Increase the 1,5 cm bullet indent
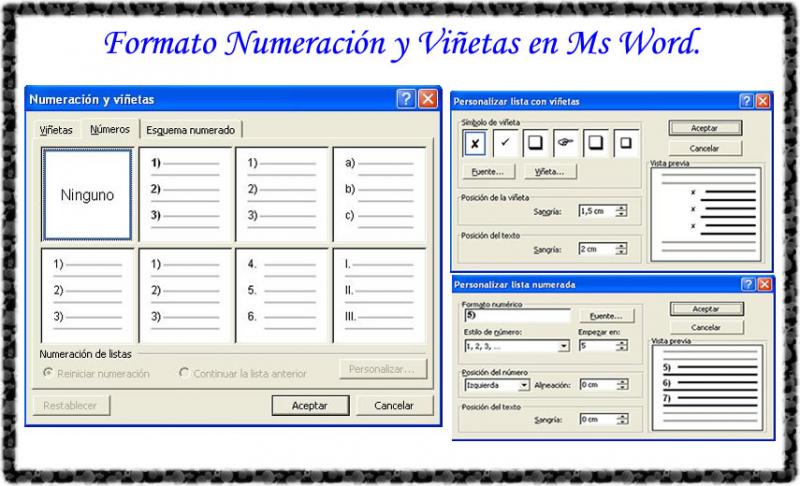This screenshot has width=800, height=486. point(621,208)
